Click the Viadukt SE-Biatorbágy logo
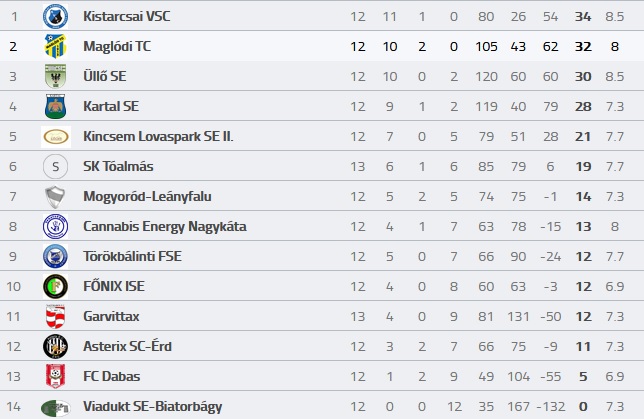 [x=55, y=407]
